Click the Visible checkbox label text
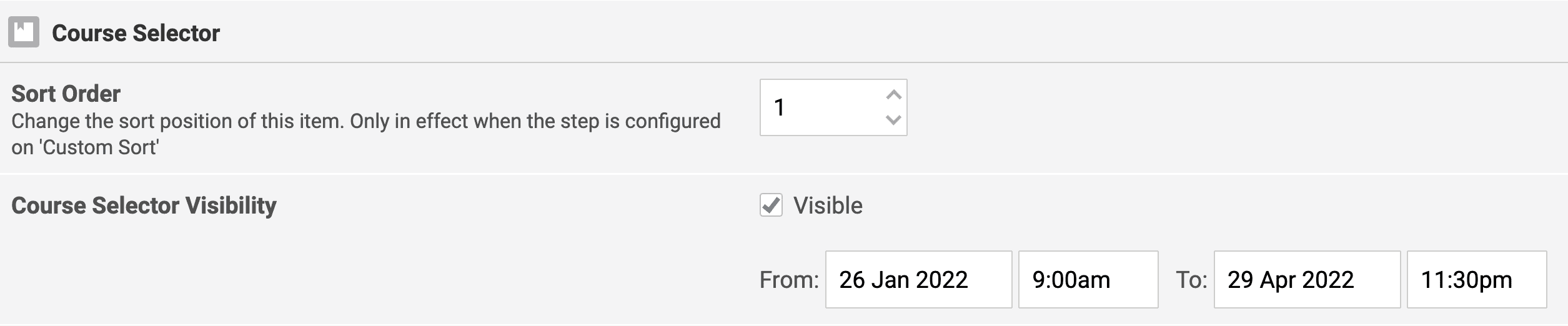Image resolution: width=1568 pixels, height=326 pixels. [828, 205]
